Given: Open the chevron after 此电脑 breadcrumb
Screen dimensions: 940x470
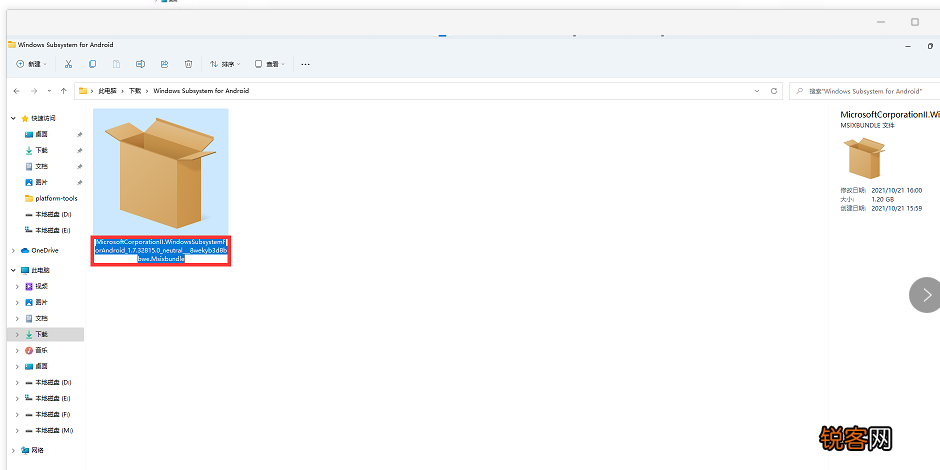Looking at the screenshot, I should 122,91.
